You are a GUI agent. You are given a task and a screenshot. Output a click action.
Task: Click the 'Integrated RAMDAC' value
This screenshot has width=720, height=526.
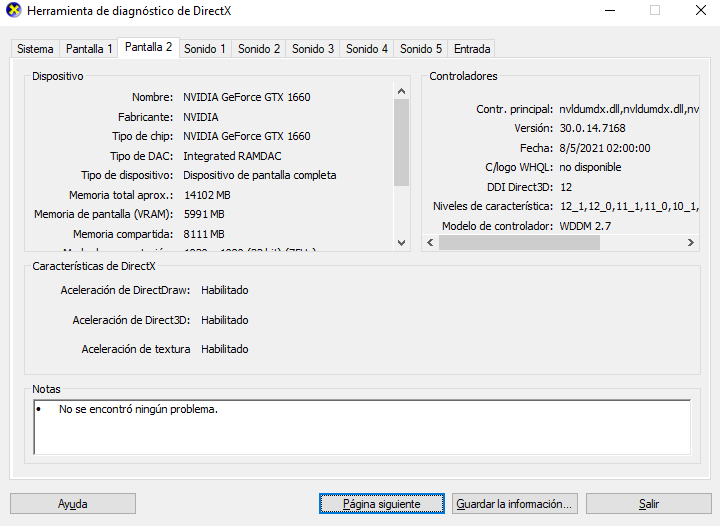tap(232, 156)
